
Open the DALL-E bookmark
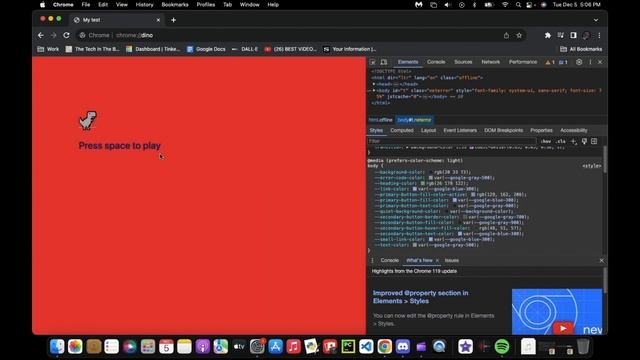[245, 49]
